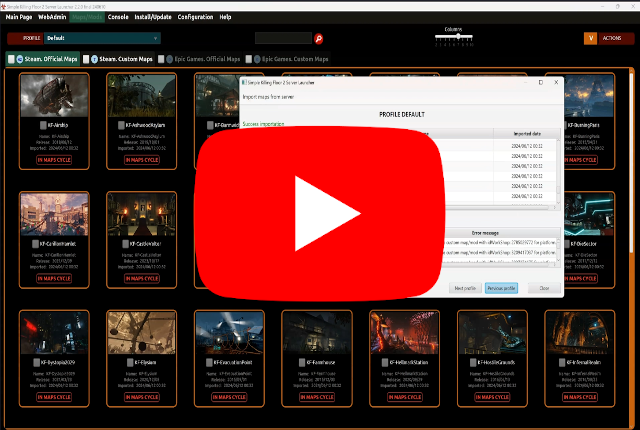Select the Maps/Mods menu item
640x430 pixels.
click(x=87, y=17)
